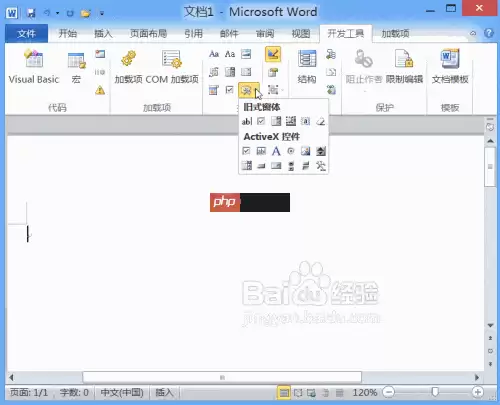This screenshot has width=500, height=405.
Task: Insert legacy check box form field
Action: [x=261, y=121]
